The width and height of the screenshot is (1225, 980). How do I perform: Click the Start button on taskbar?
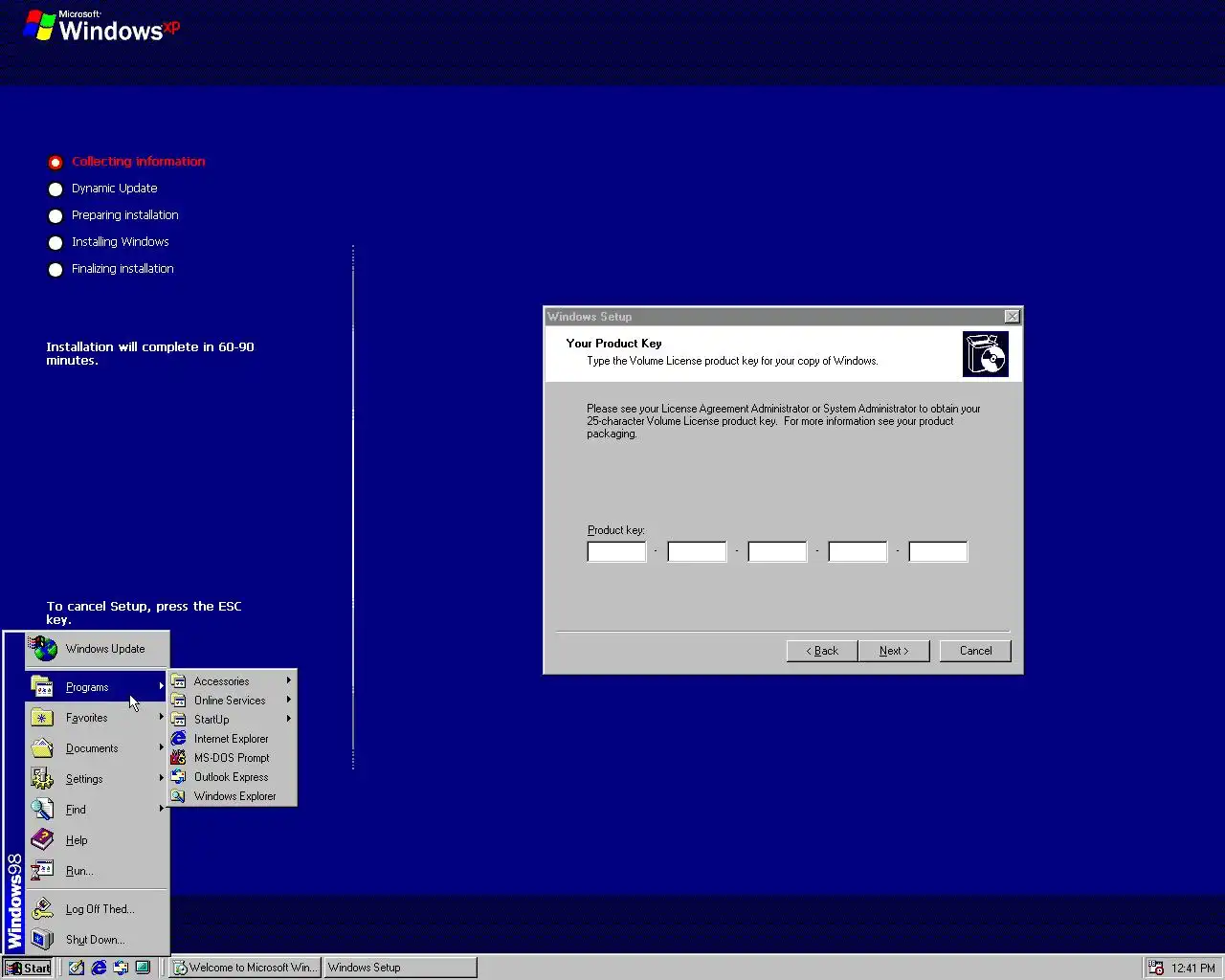(27, 968)
